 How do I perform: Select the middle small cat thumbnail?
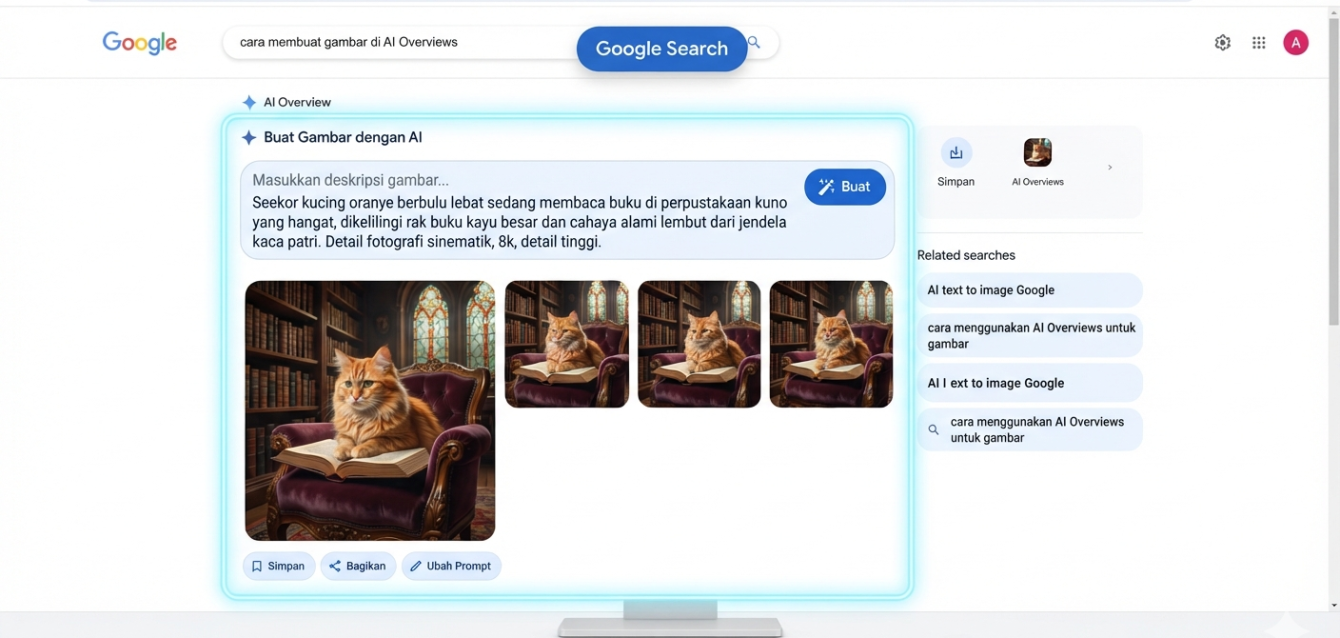[699, 344]
